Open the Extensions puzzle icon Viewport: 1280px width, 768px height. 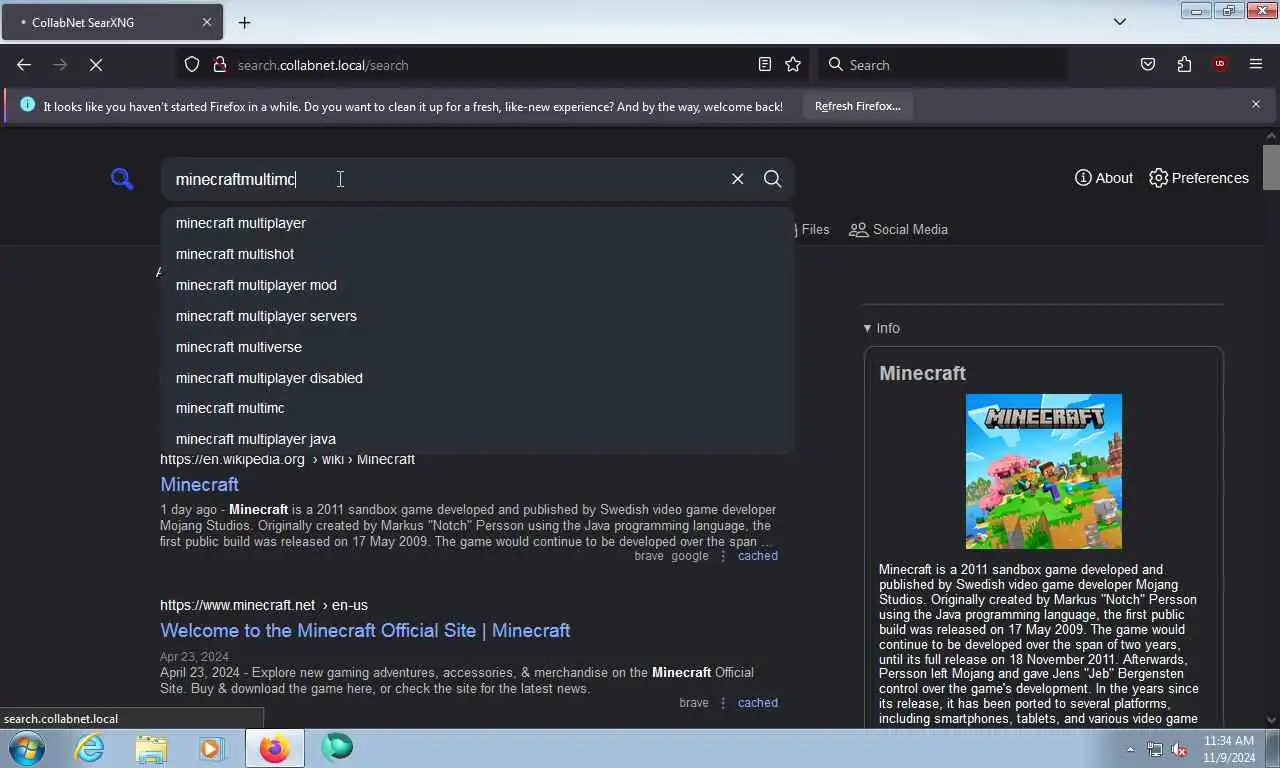pyautogui.click(x=1184, y=65)
